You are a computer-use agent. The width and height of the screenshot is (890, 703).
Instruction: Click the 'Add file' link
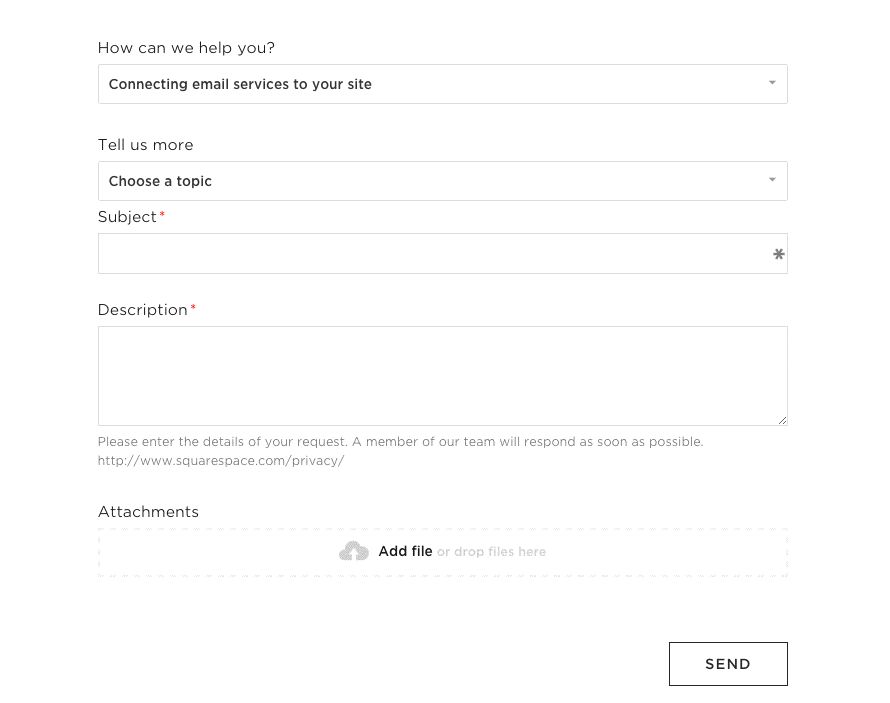[x=405, y=551]
